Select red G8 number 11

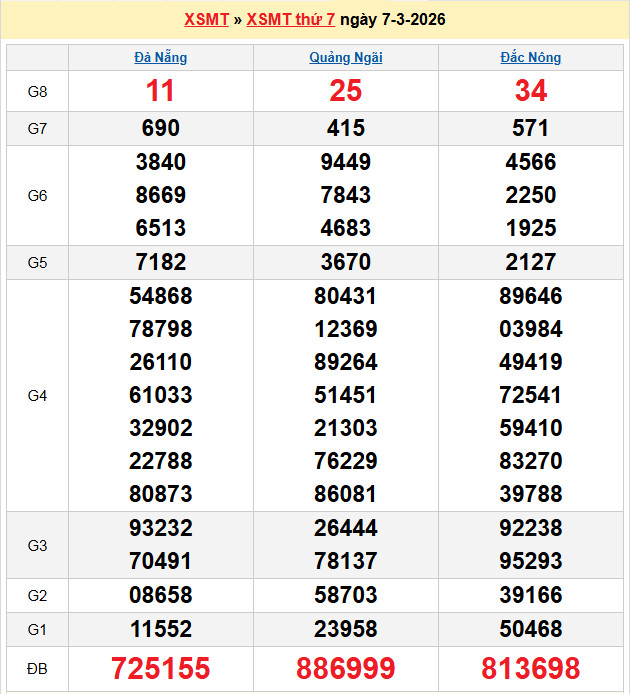click(x=161, y=92)
